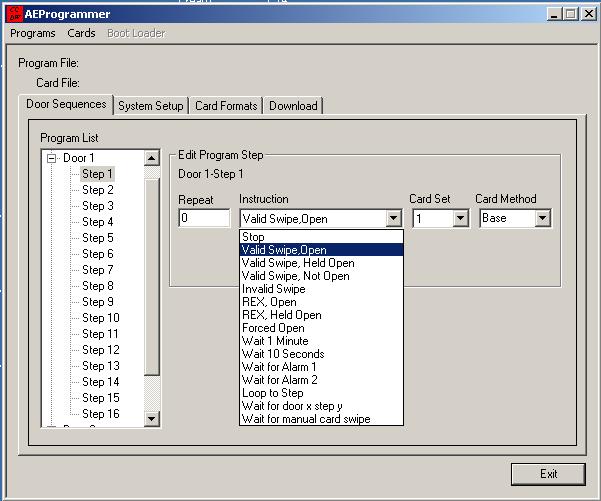Choose Stop from the instruction list
Screen dimensions: 601x501
pyautogui.click(x=321, y=237)
